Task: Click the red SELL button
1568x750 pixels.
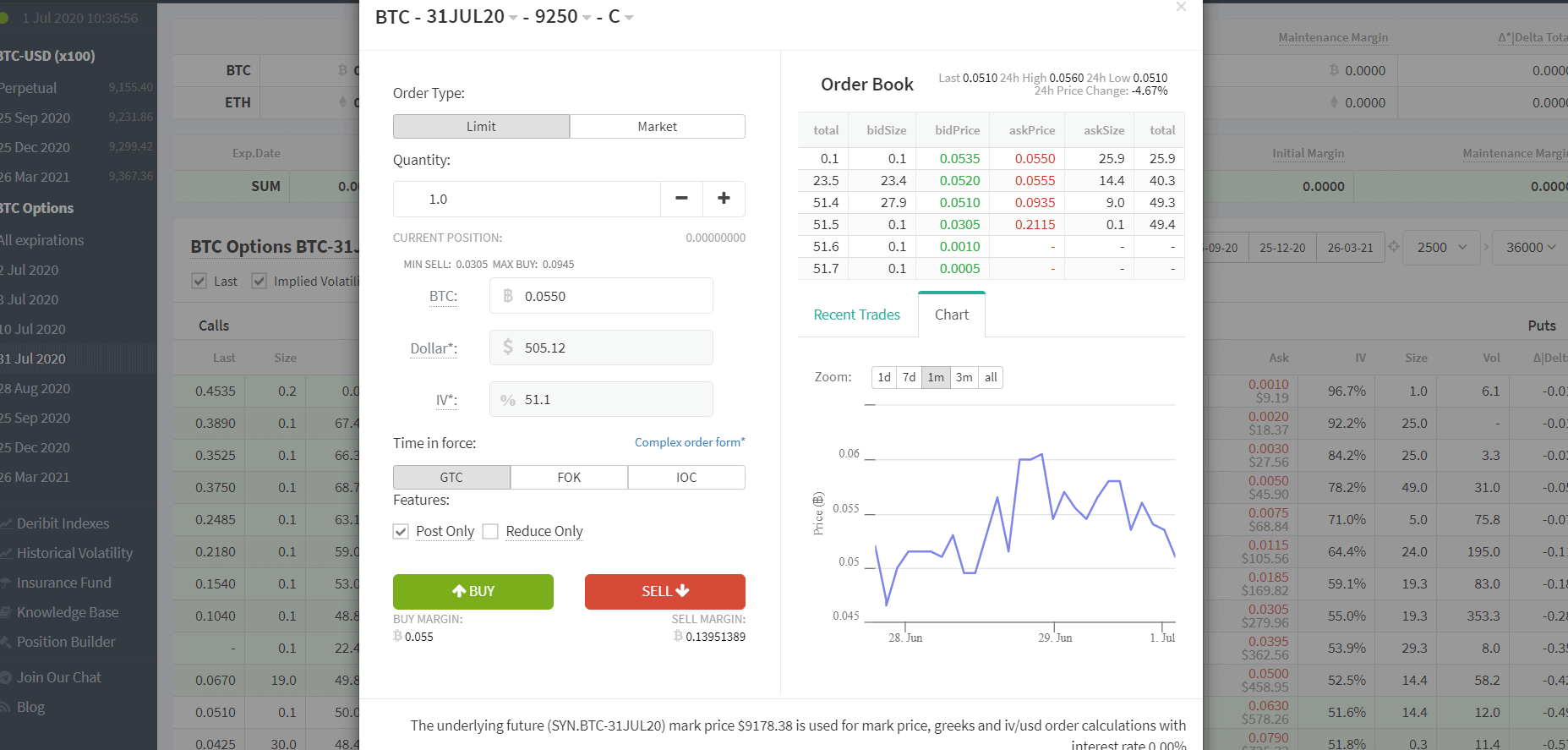Action: (x=664, y=591)
